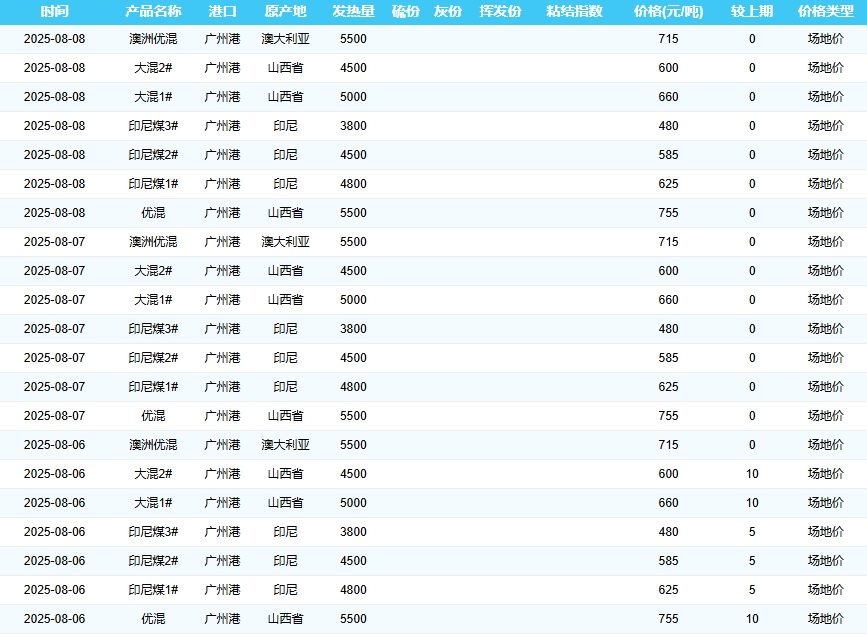Viewport: 867px width, 634px height.
Task: Click the 灰份 column header
Action: coord(448,12)
